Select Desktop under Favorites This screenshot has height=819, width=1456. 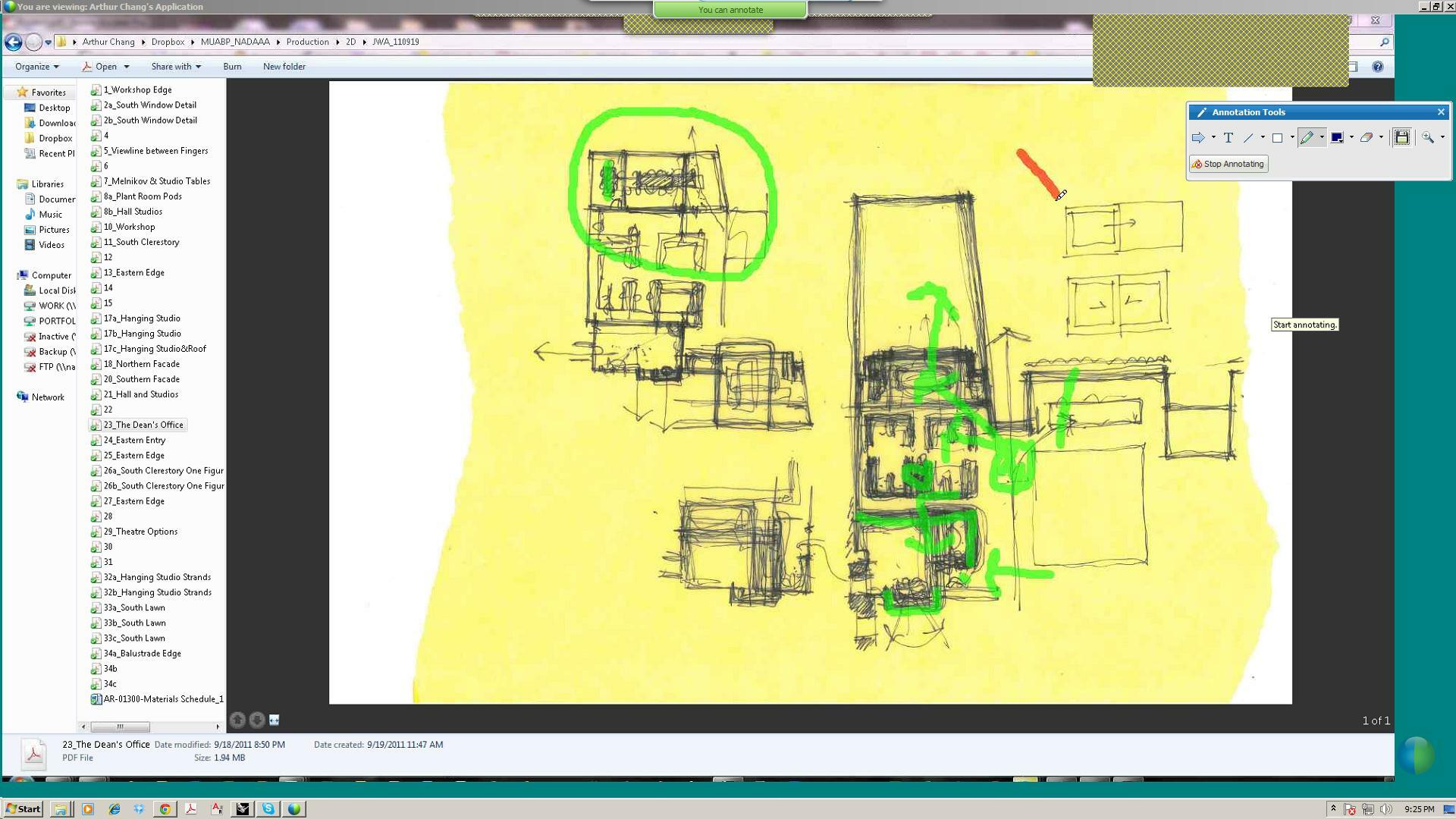(x=48, y=108)
